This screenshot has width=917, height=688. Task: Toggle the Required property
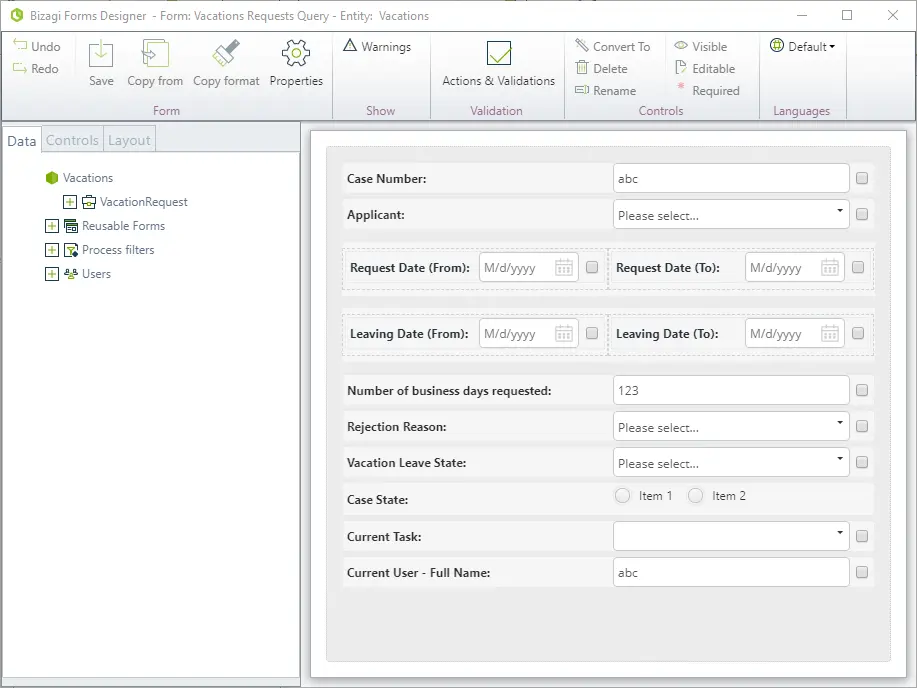click(707, 91)
